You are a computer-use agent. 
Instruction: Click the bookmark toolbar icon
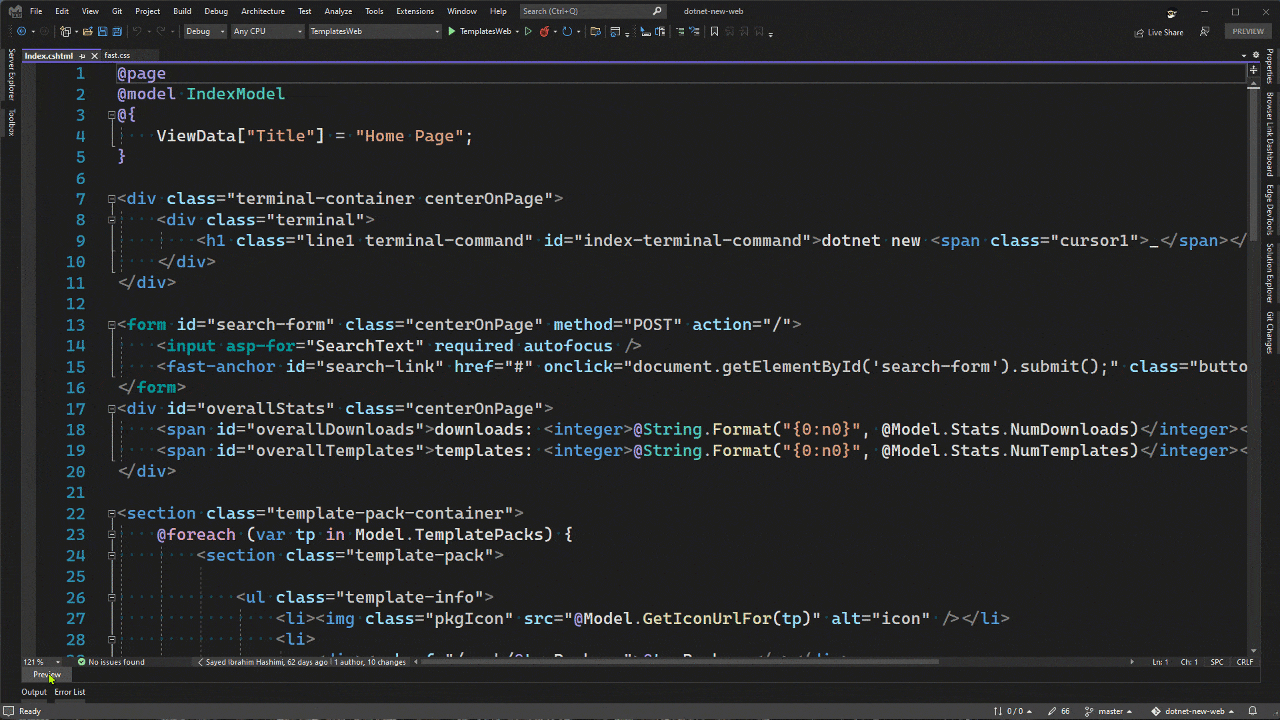[x=714, y=32]
